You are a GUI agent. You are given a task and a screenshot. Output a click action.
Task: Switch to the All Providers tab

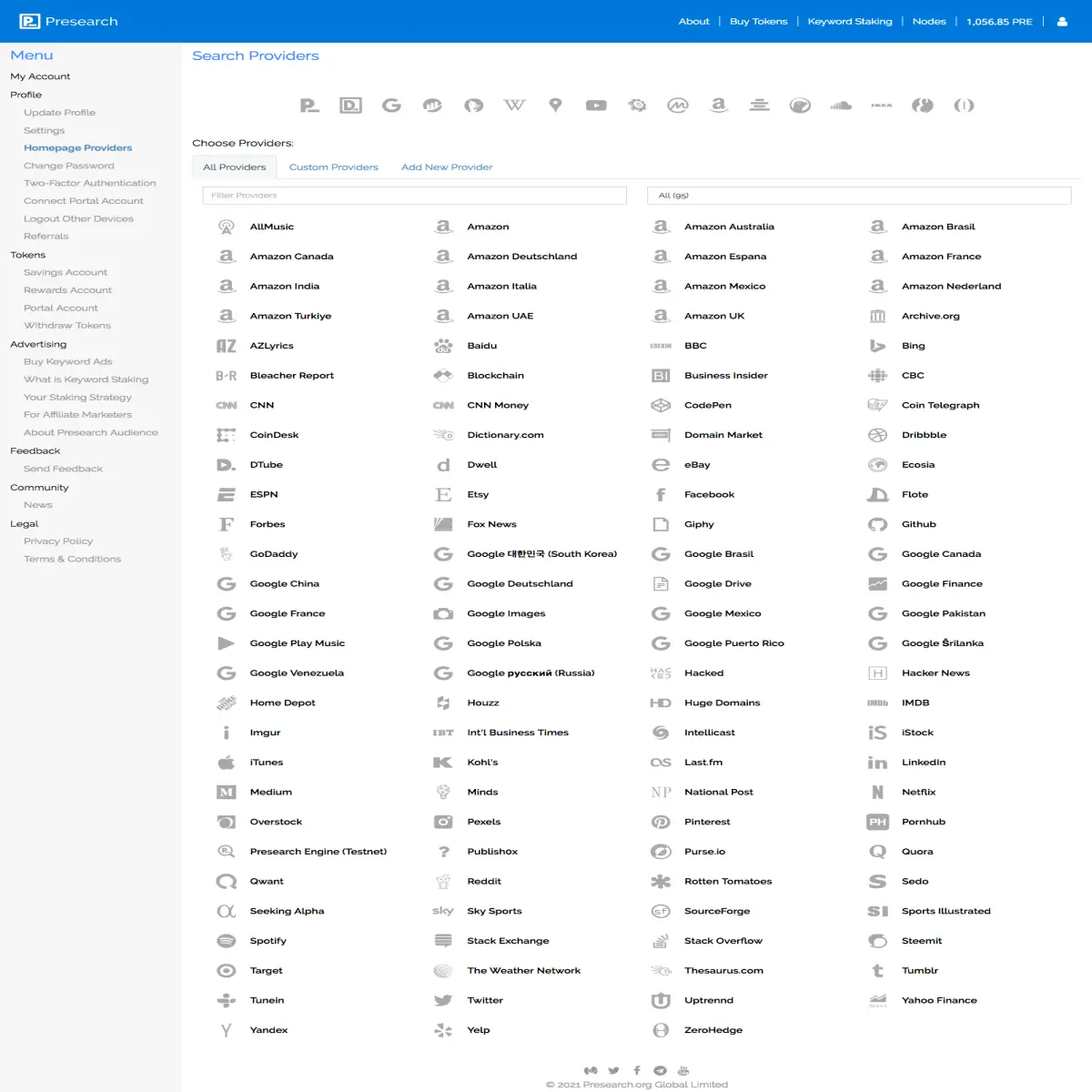tap(235, 167)
